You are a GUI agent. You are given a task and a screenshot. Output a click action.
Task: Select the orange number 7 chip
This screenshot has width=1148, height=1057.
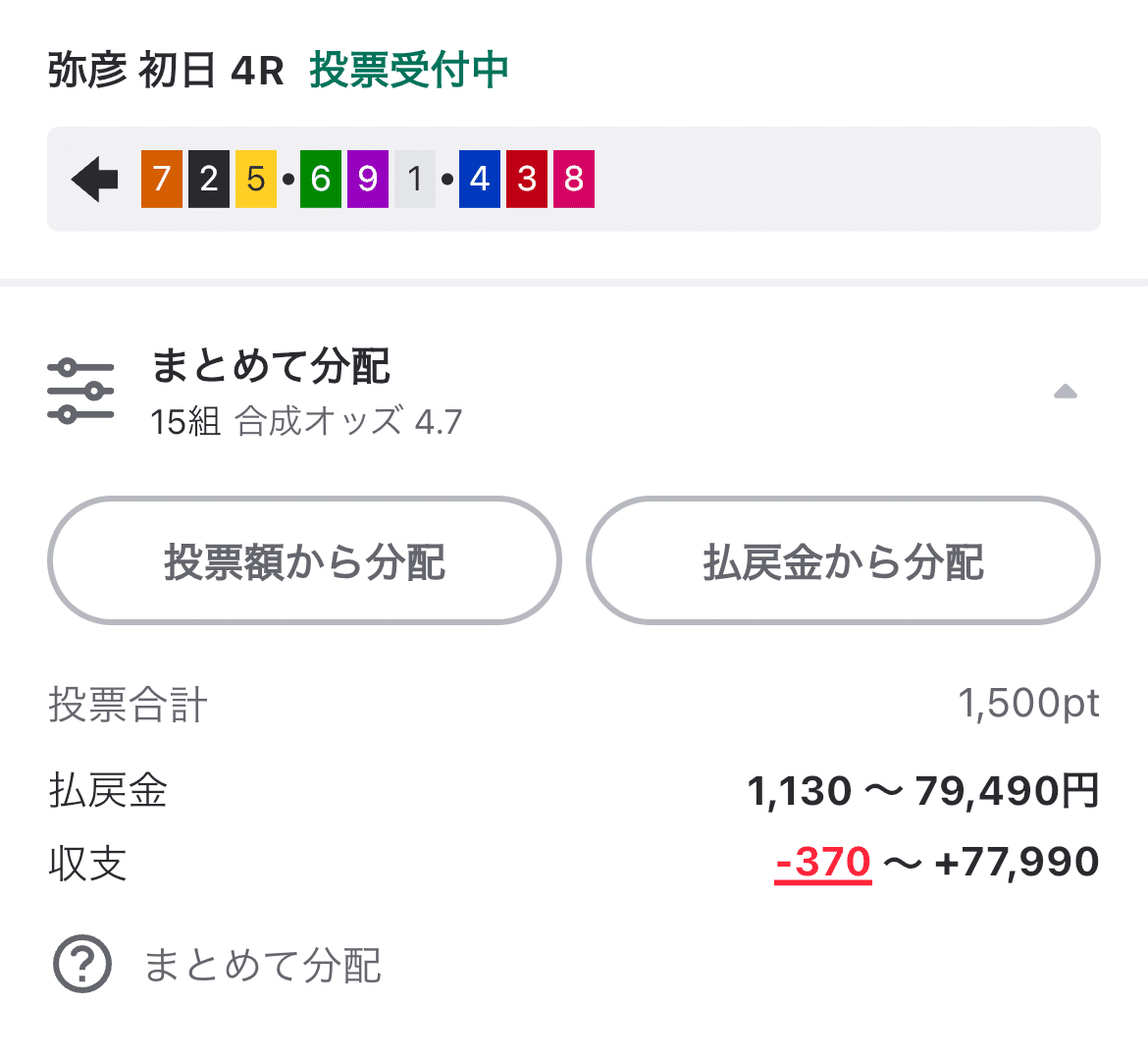160,180
